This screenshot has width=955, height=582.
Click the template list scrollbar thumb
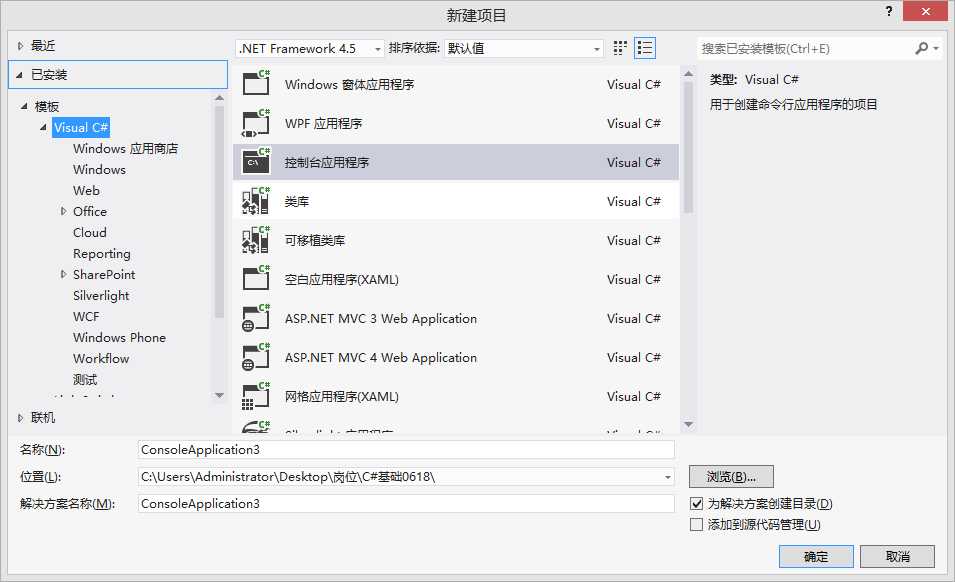point(689,147)
